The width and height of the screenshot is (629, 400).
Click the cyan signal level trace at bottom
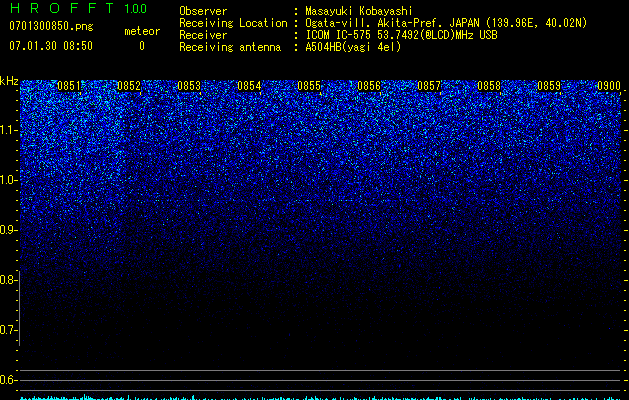(321, 398)
